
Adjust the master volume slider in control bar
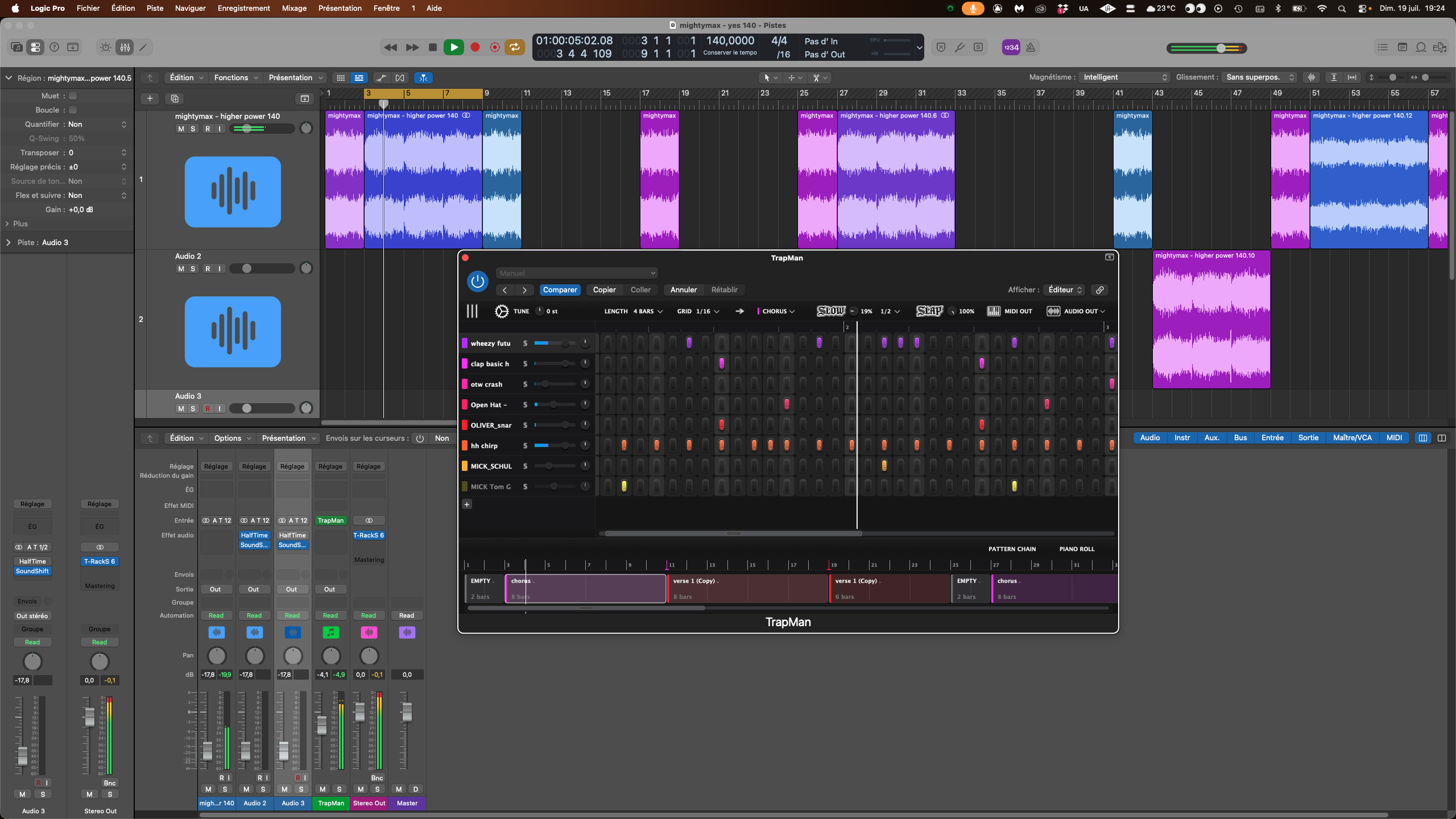[x=1206, y=48]
